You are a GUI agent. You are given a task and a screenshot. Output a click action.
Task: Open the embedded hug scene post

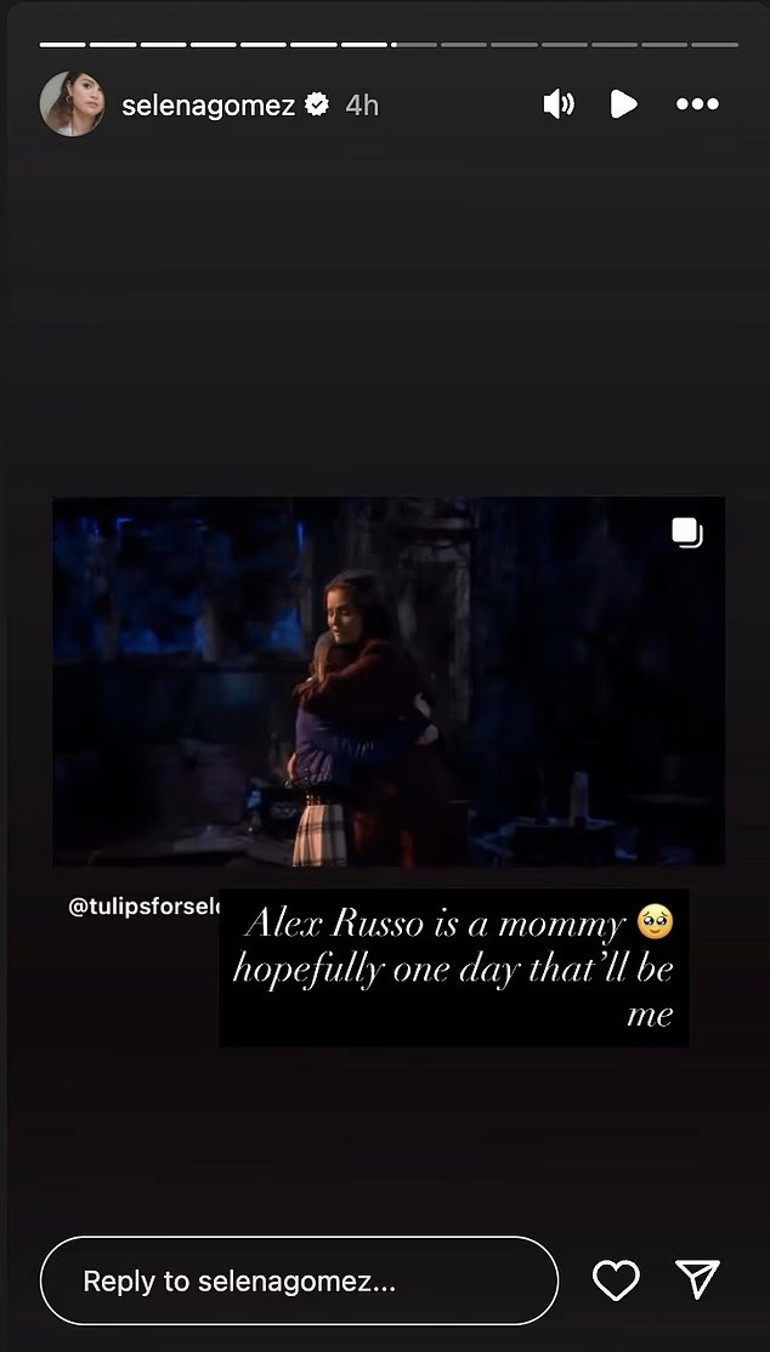click(x=388, y=681)
